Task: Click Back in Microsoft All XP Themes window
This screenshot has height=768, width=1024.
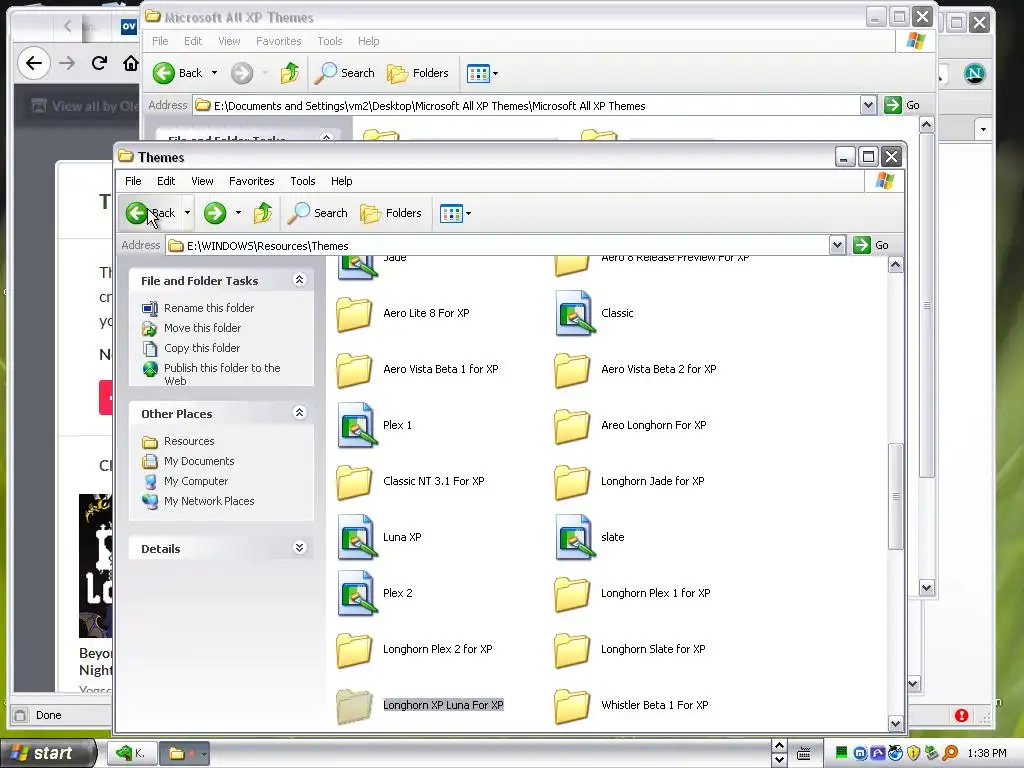Action: point(178,73)
